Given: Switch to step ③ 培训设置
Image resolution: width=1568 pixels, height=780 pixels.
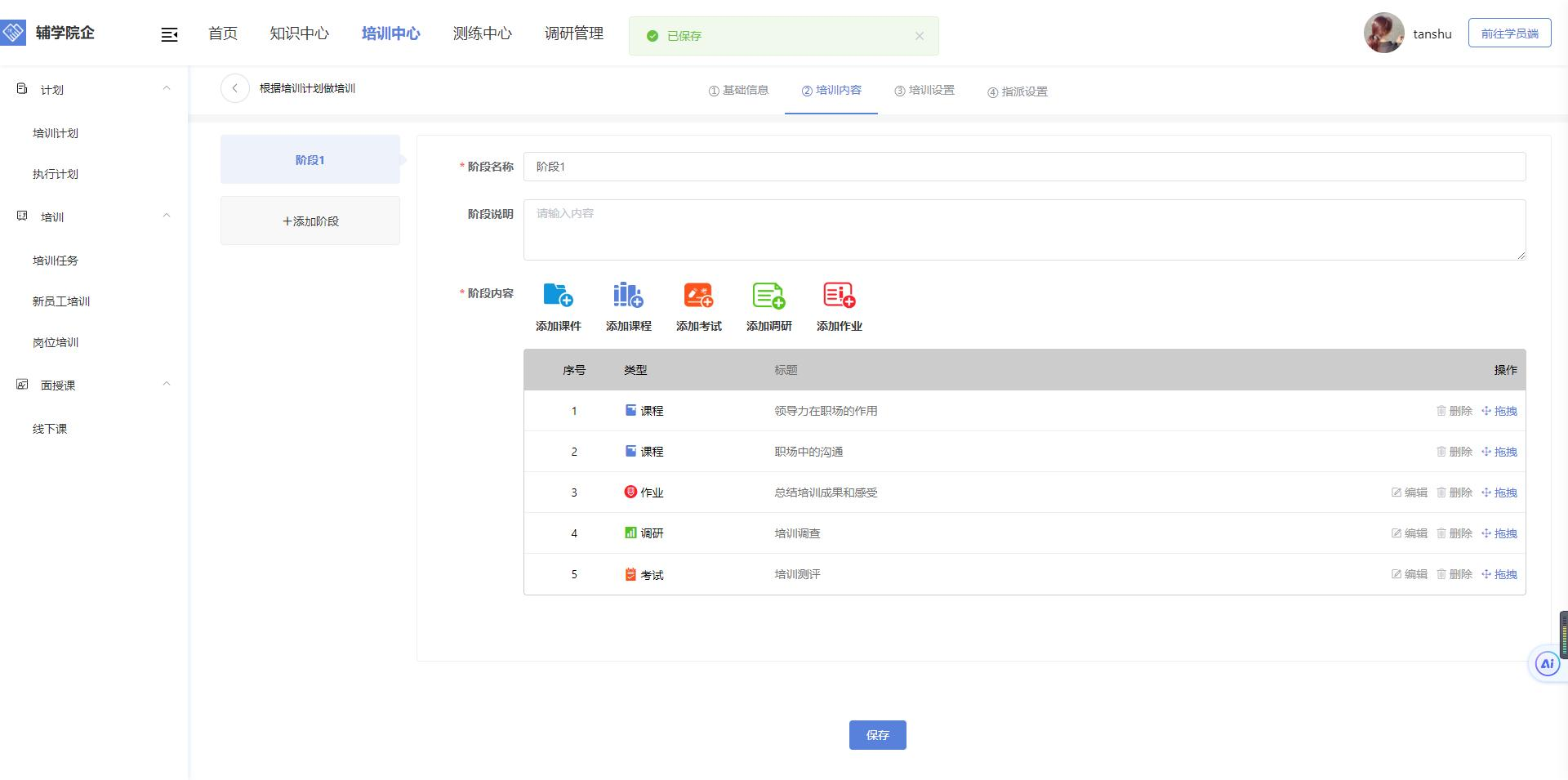Looking at the screenshot, I should (924, 91).
